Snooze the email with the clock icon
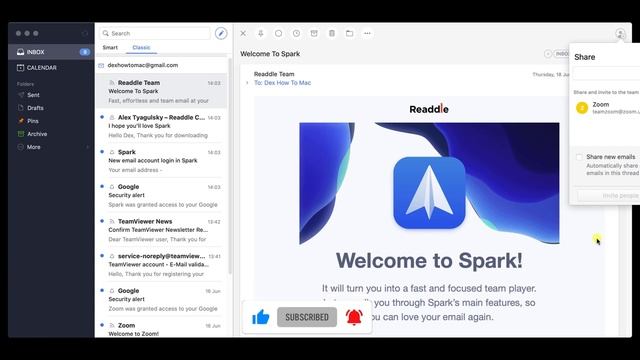Screen dimensions: 640x360 pos(296,33)
